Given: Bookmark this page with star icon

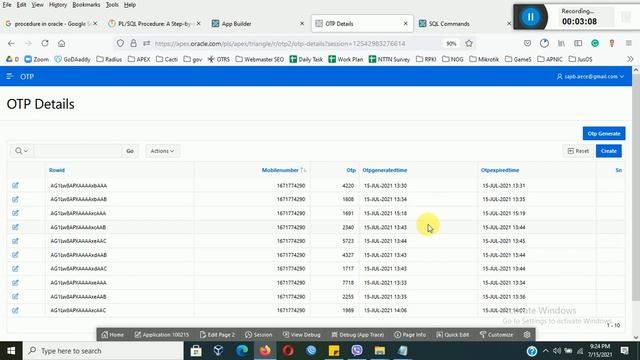Looking at the screenshot, I should 469,43.
